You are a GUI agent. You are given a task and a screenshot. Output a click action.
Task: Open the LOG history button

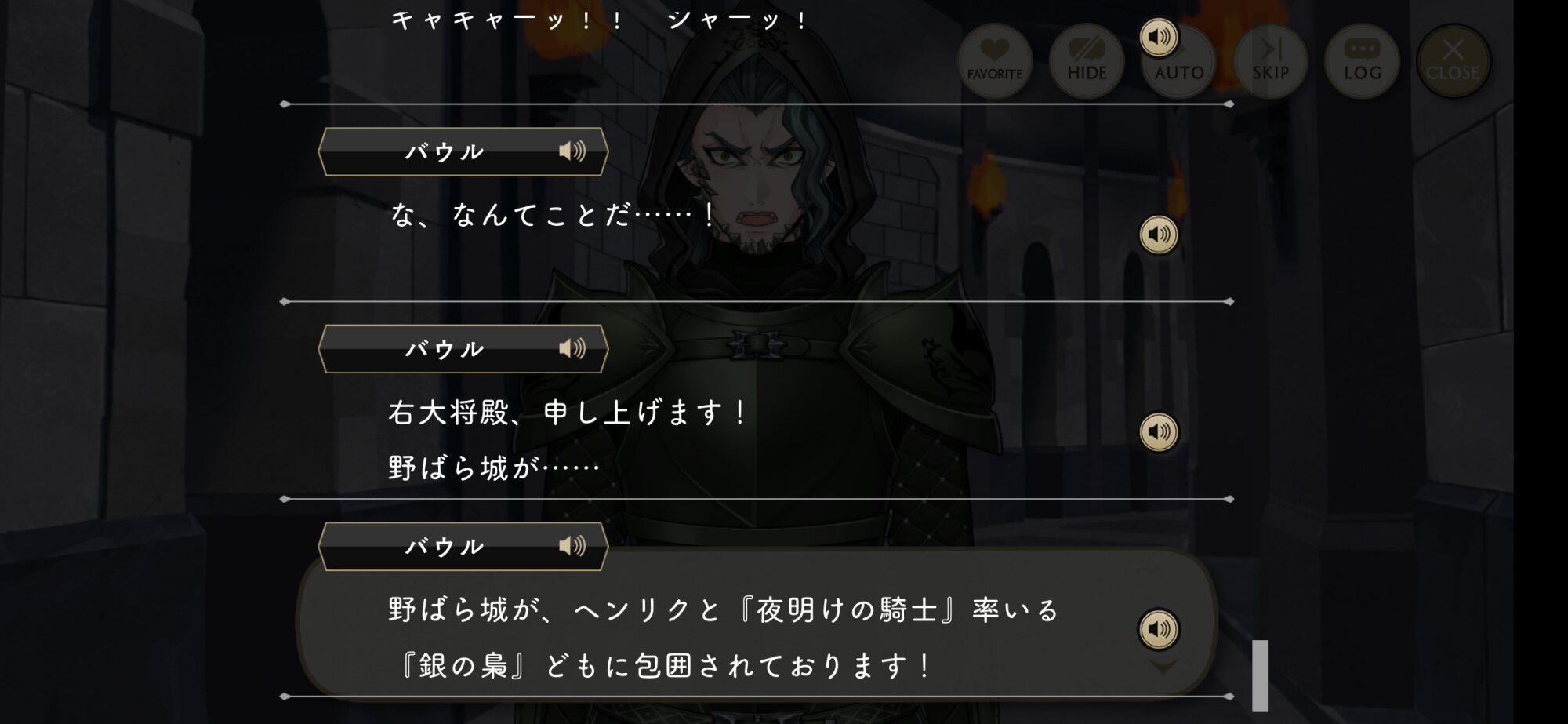pyautogui.click(x=1362, y=61)
